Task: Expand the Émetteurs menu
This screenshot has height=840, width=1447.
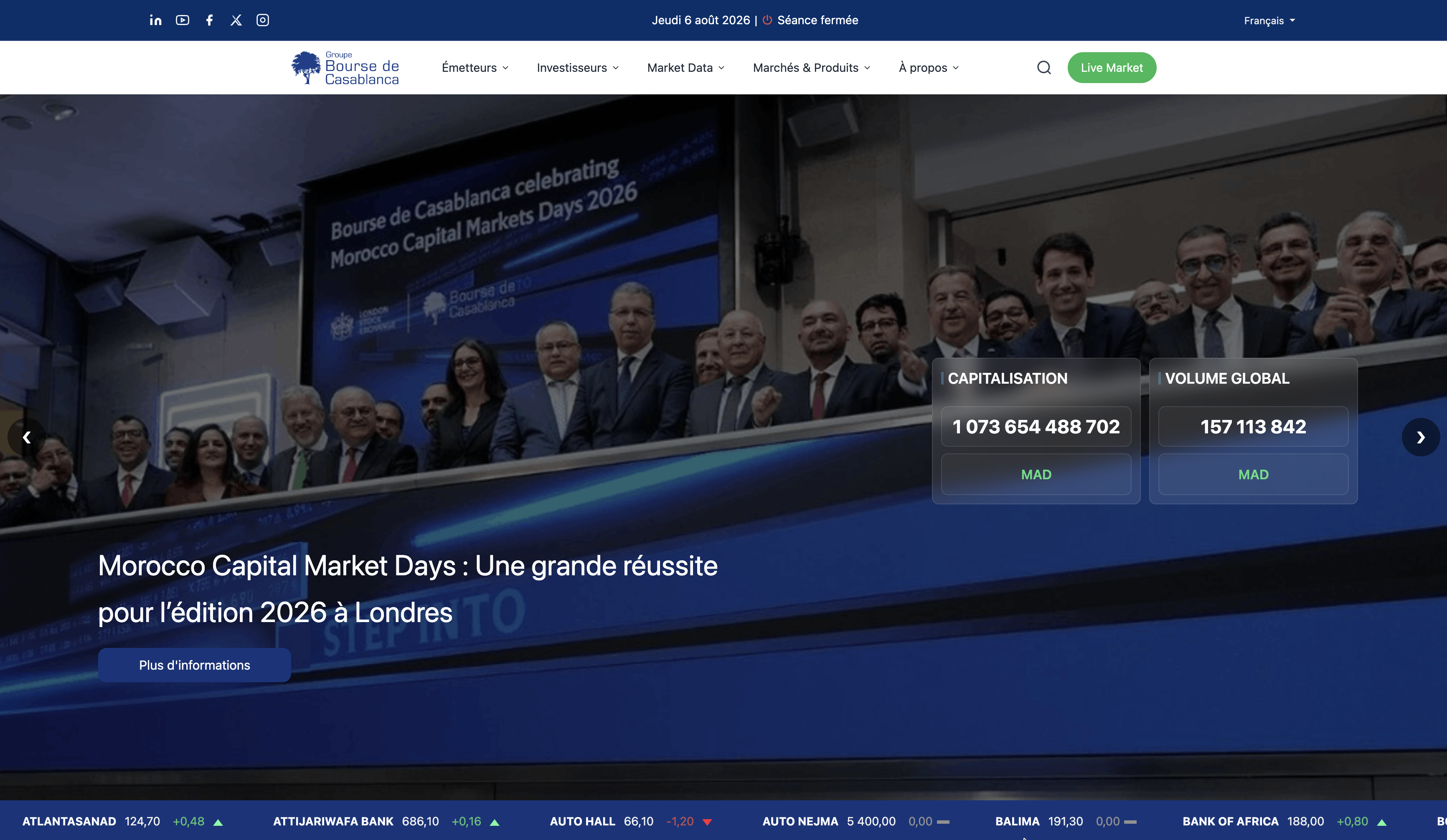Action: coord(475,68)
